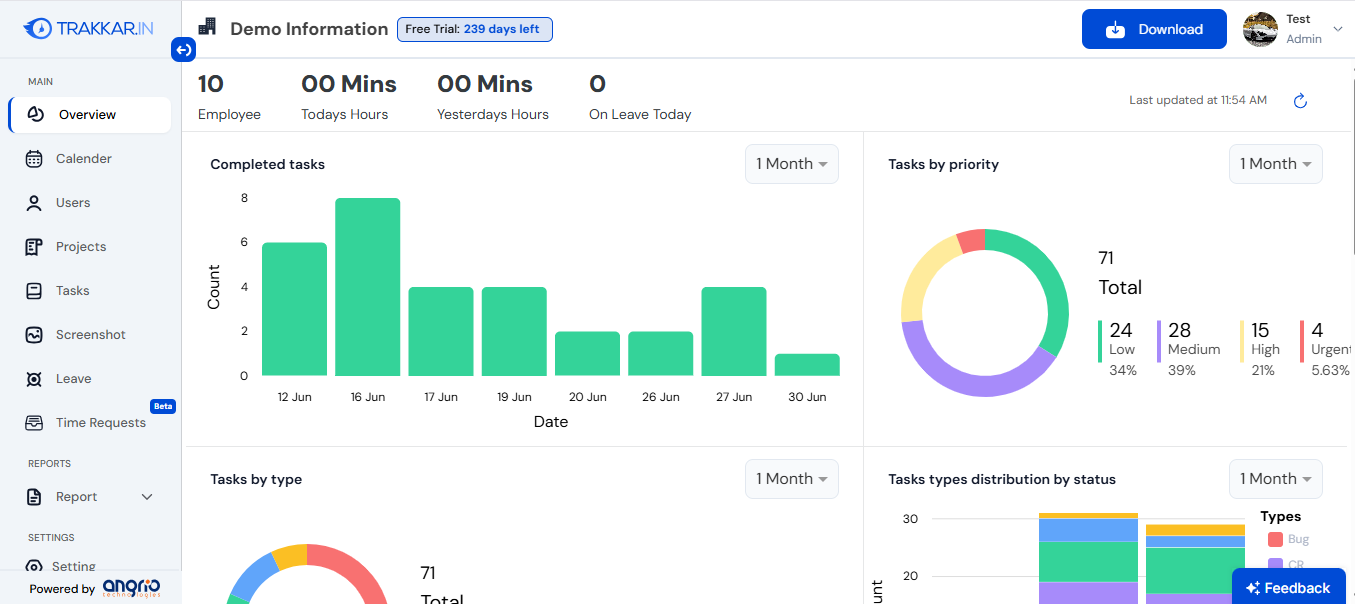Click the Demo Information title

click(x=309, y=29)
